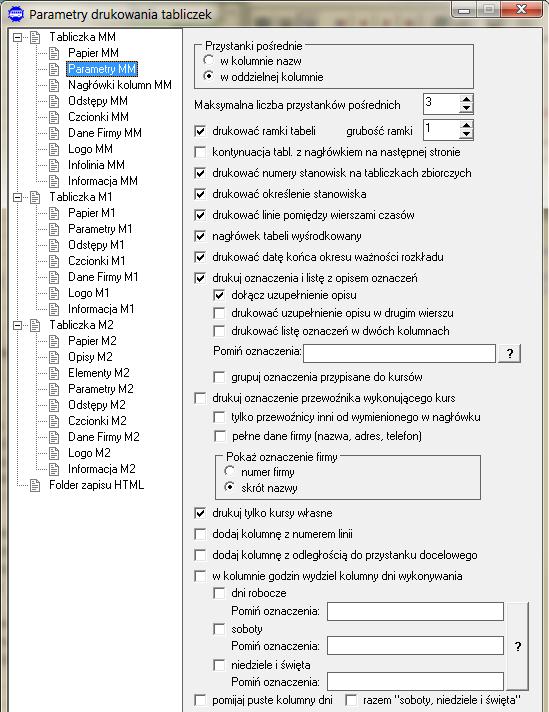
Task: Click the page icon beside Odstępy M1
Action: pos(54,245)
